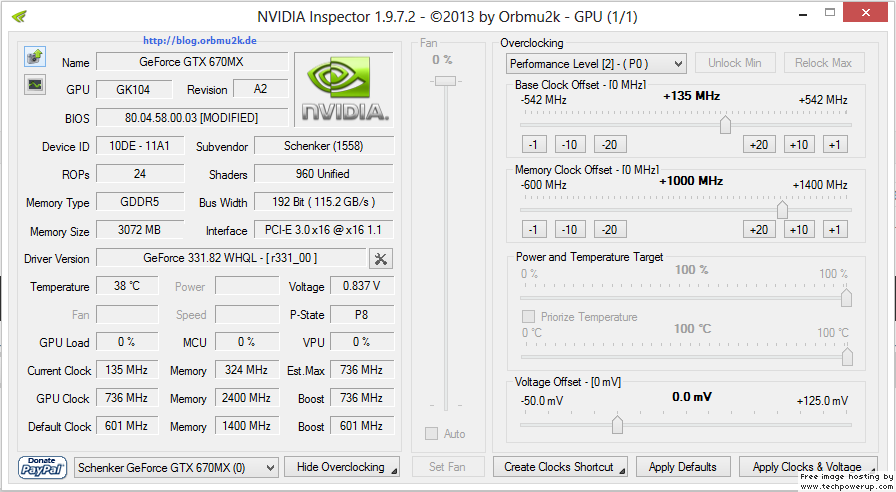896x492 pixels.
Task: Click the ROPs field 24
Action: (x=140, y=174)
